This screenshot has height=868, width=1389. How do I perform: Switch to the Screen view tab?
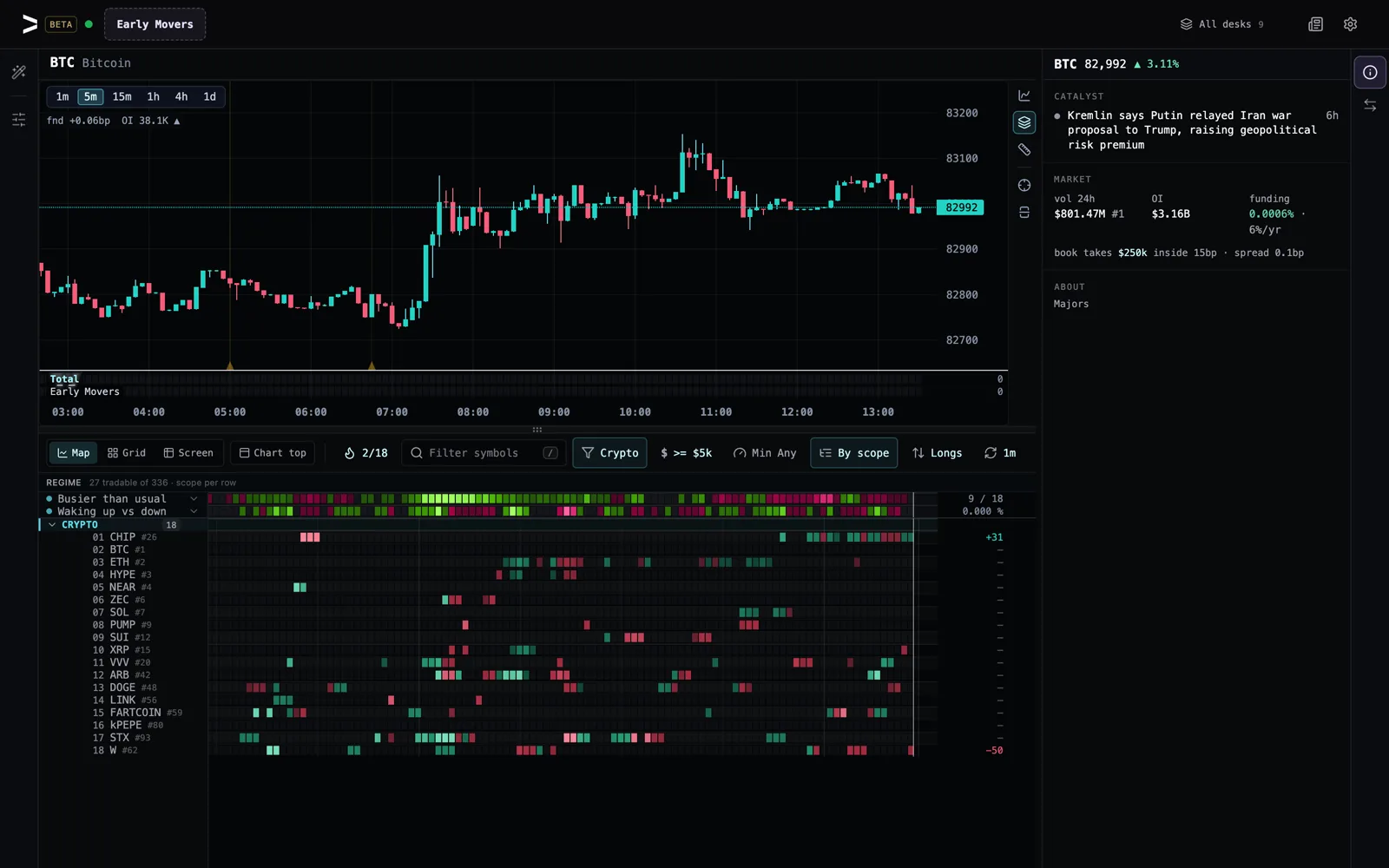pos(188,453)
